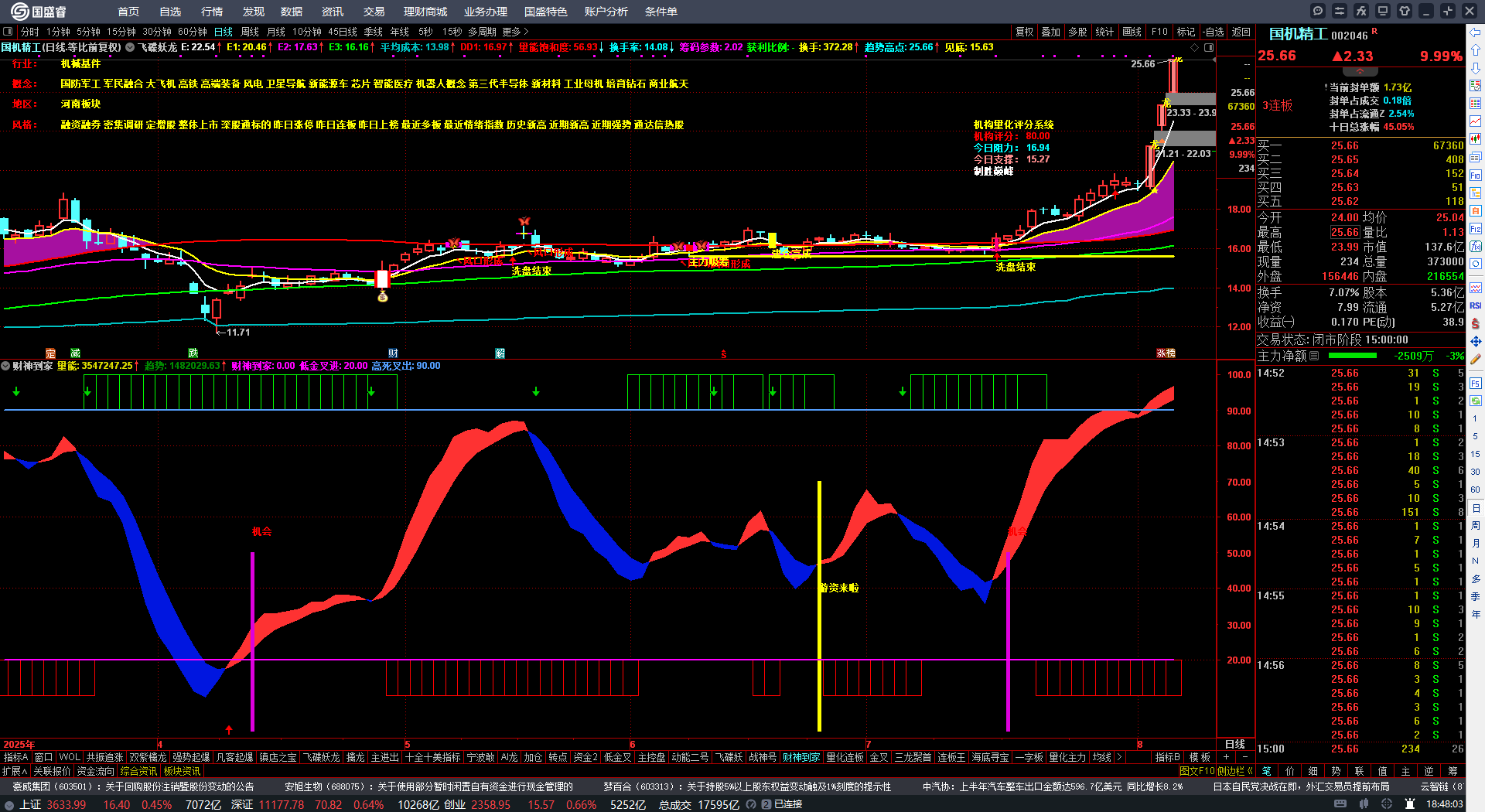1485x812 pixels.
Task: Click the 画线 drawing button
Action: [x=1132, y=32]
